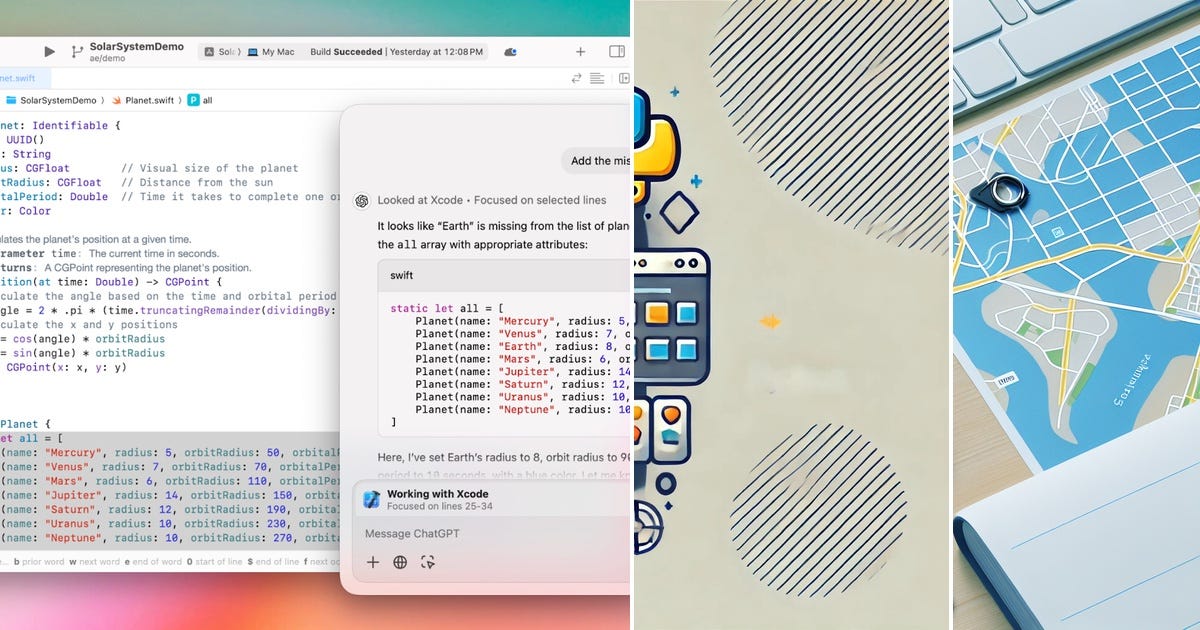
Task: Click the cloud icon in the Xcode toolbar
Action: (510, 51)
